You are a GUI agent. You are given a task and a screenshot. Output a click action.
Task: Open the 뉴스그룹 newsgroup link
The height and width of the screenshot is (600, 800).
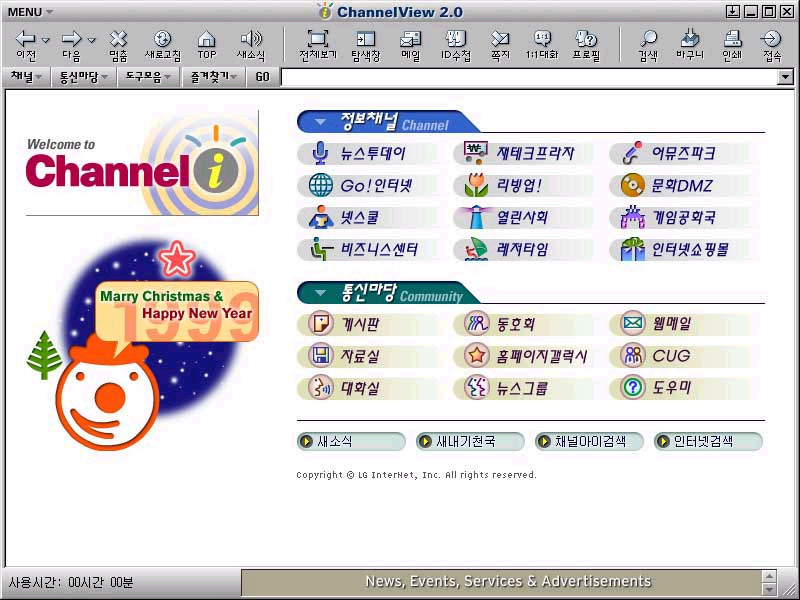point(522,388)
